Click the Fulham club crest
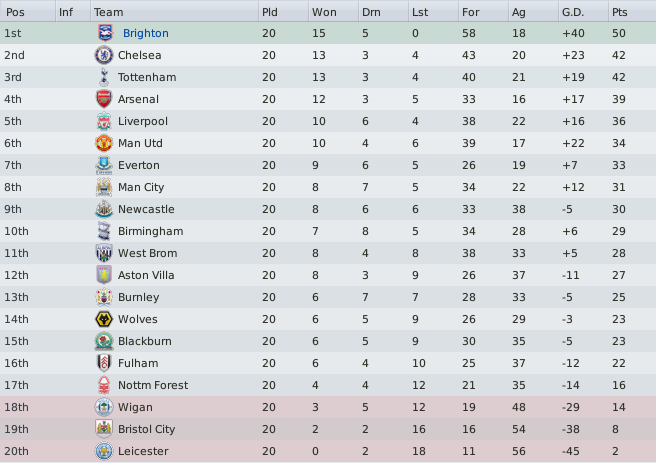Viewport: 656px width, 463px height. coord(104,363)
